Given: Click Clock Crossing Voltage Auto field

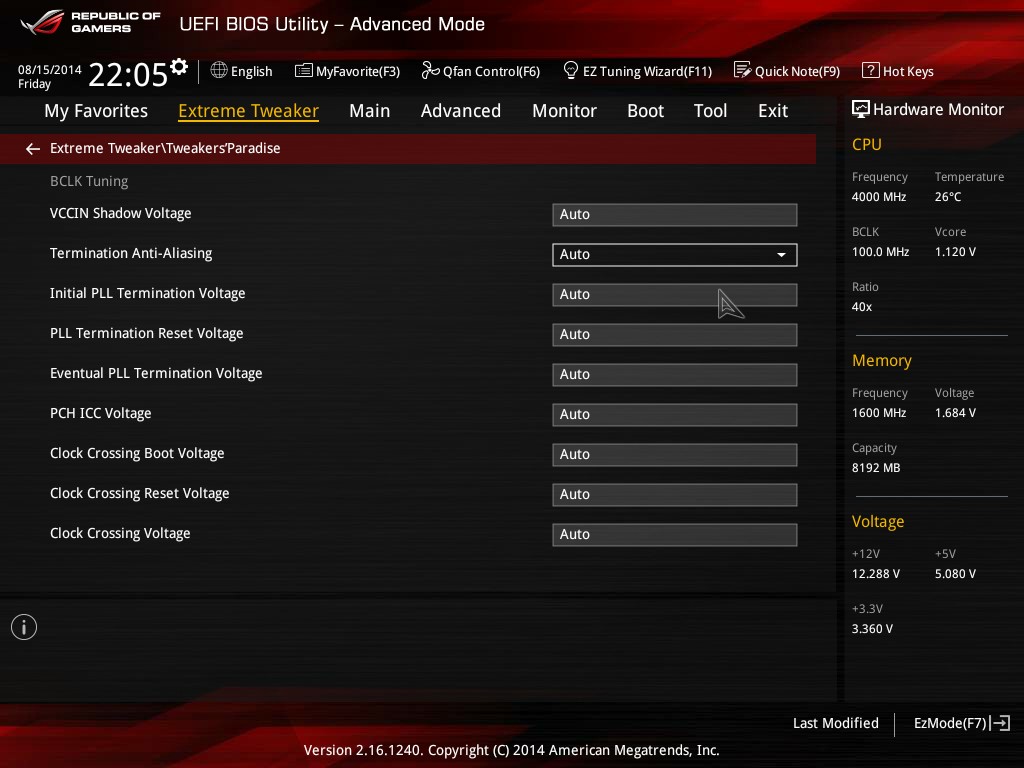Looking at the screenshot, I should point(675,535).
